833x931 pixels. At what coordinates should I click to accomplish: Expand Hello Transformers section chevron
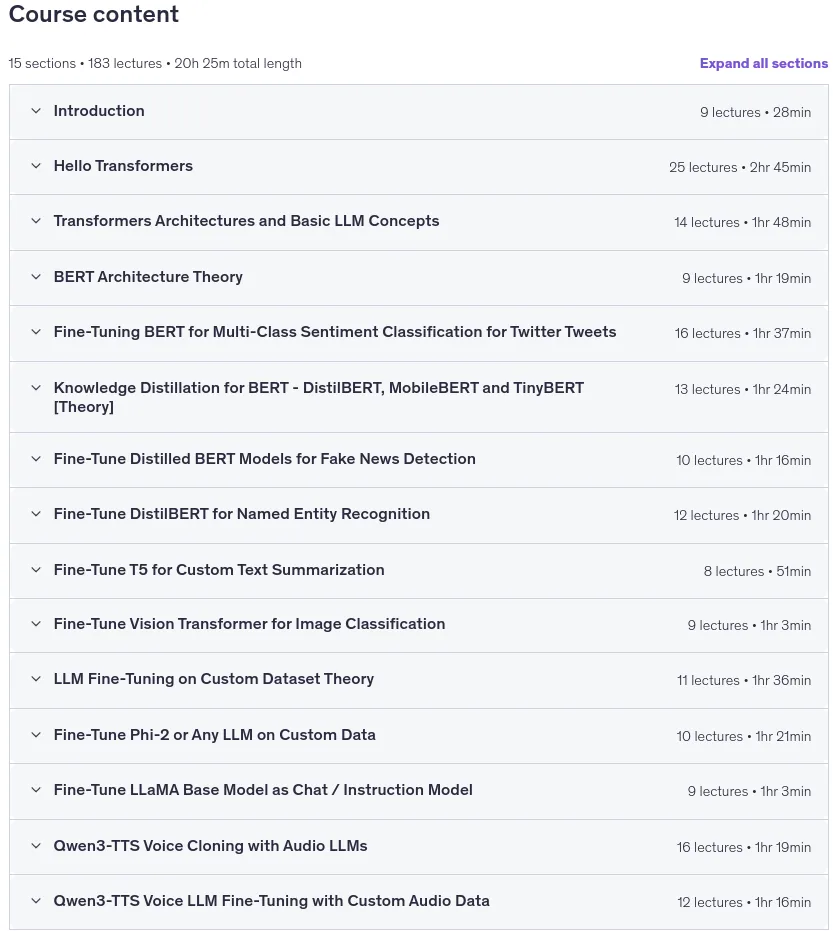pos(36,166)
